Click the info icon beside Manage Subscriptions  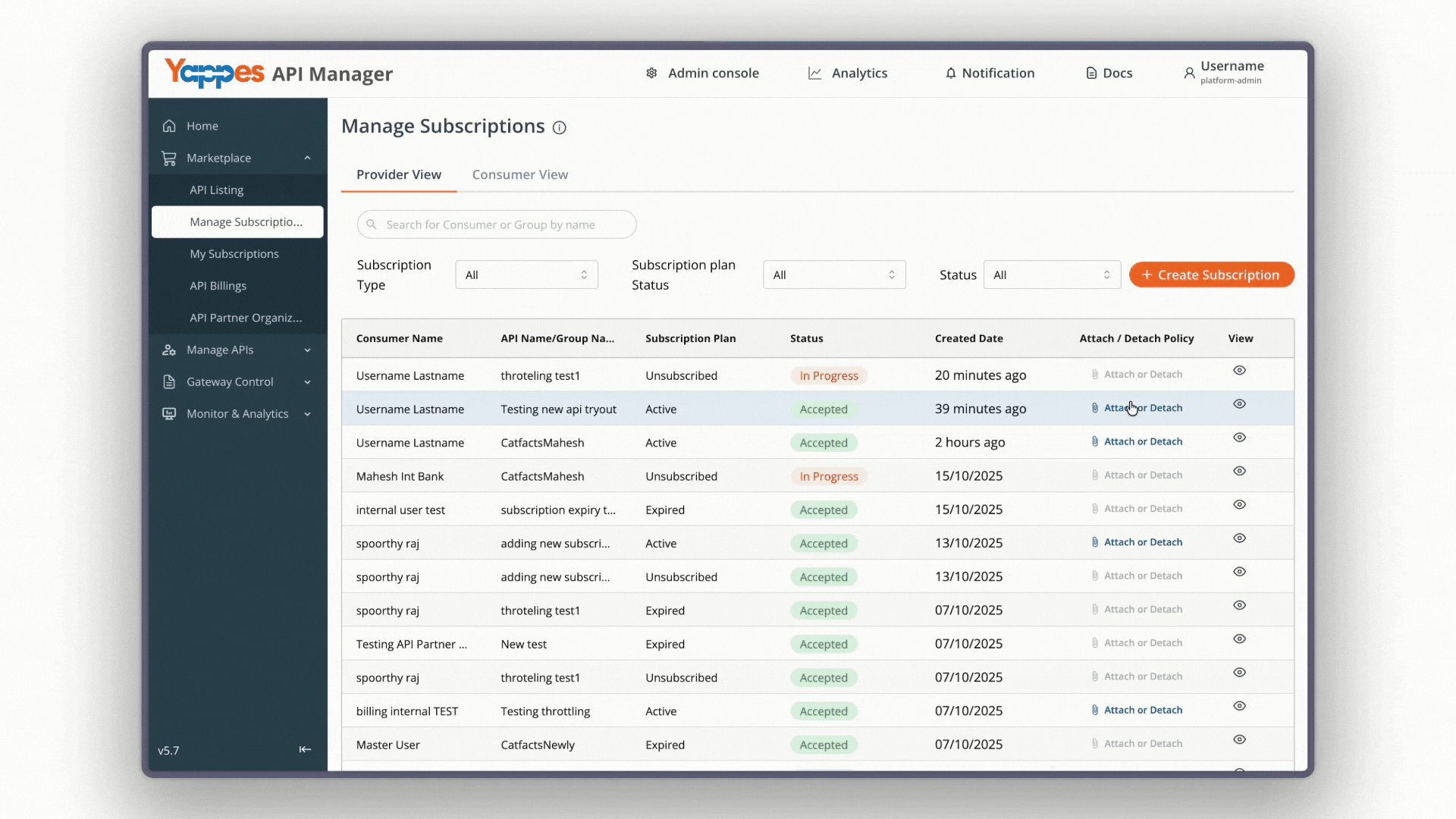[559, 127]
